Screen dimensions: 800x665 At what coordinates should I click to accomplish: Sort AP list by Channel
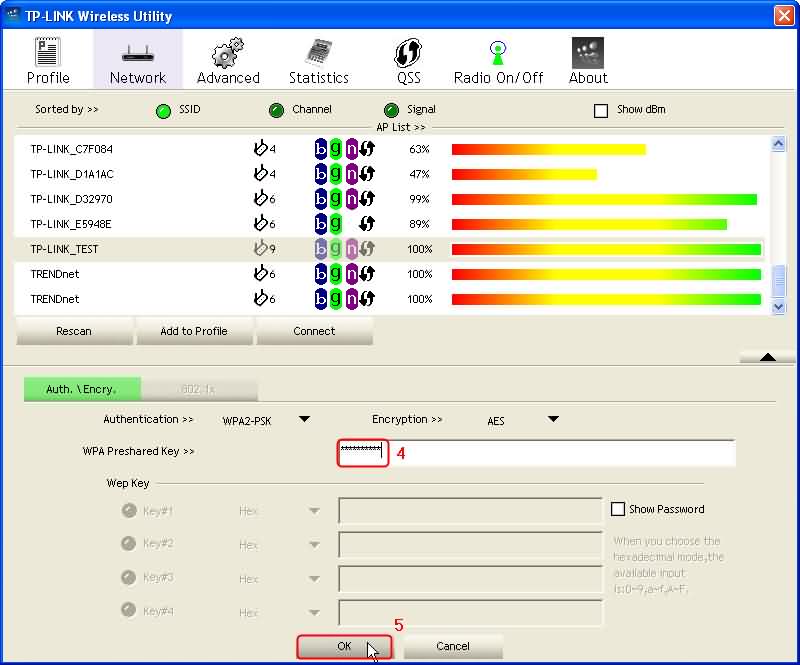pos(276,110)
